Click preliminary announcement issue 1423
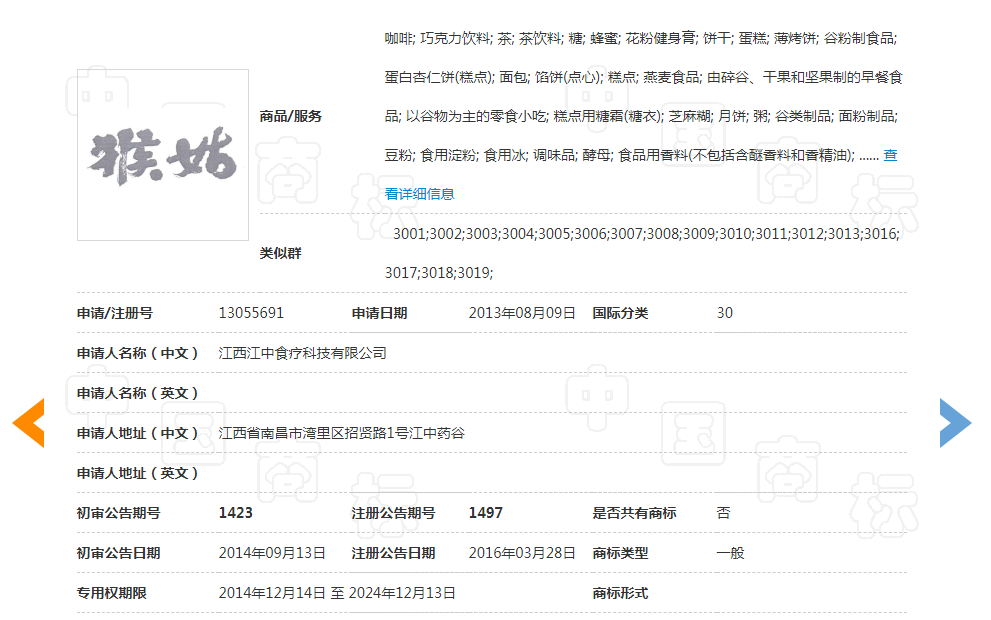Image resolution: width=991 pixels, height=620 pixels. click(x=235, y=513)
